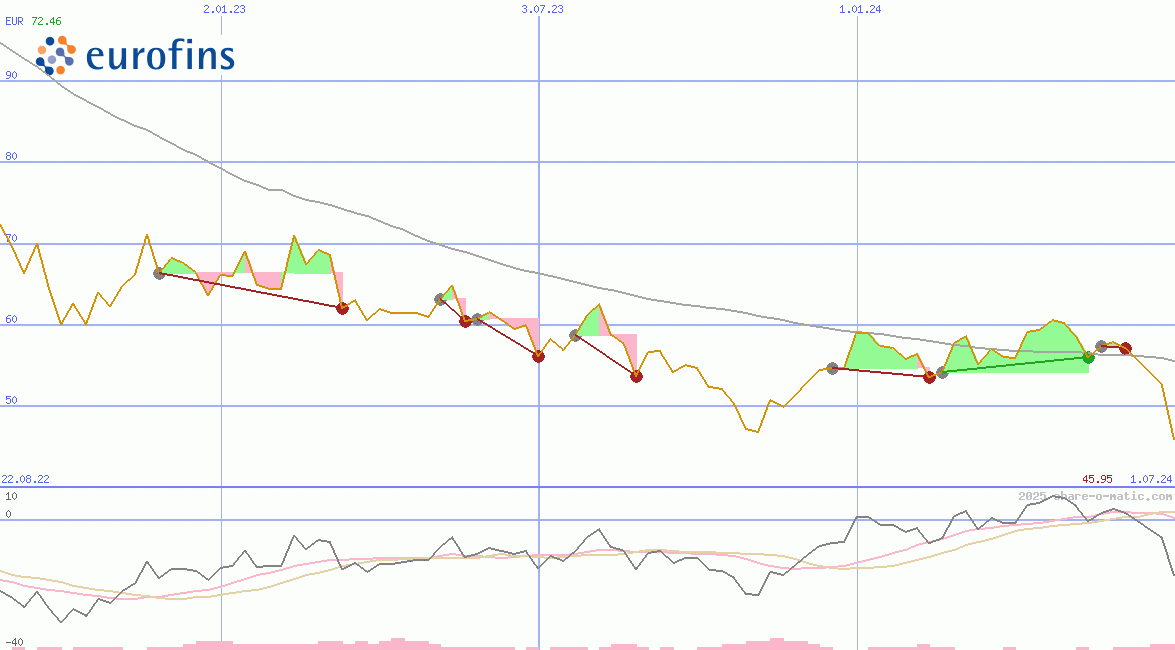Click the first red marker after 2.01.23

point(342,307)
